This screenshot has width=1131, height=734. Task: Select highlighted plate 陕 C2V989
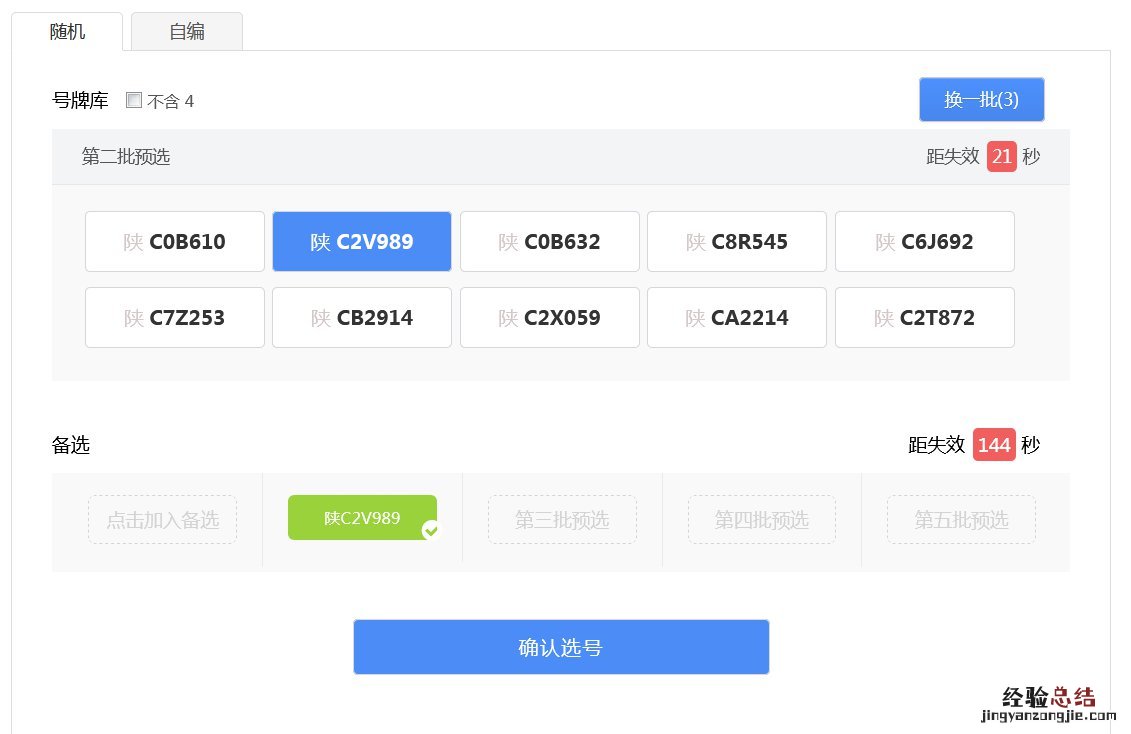click(x=362, y=242)
